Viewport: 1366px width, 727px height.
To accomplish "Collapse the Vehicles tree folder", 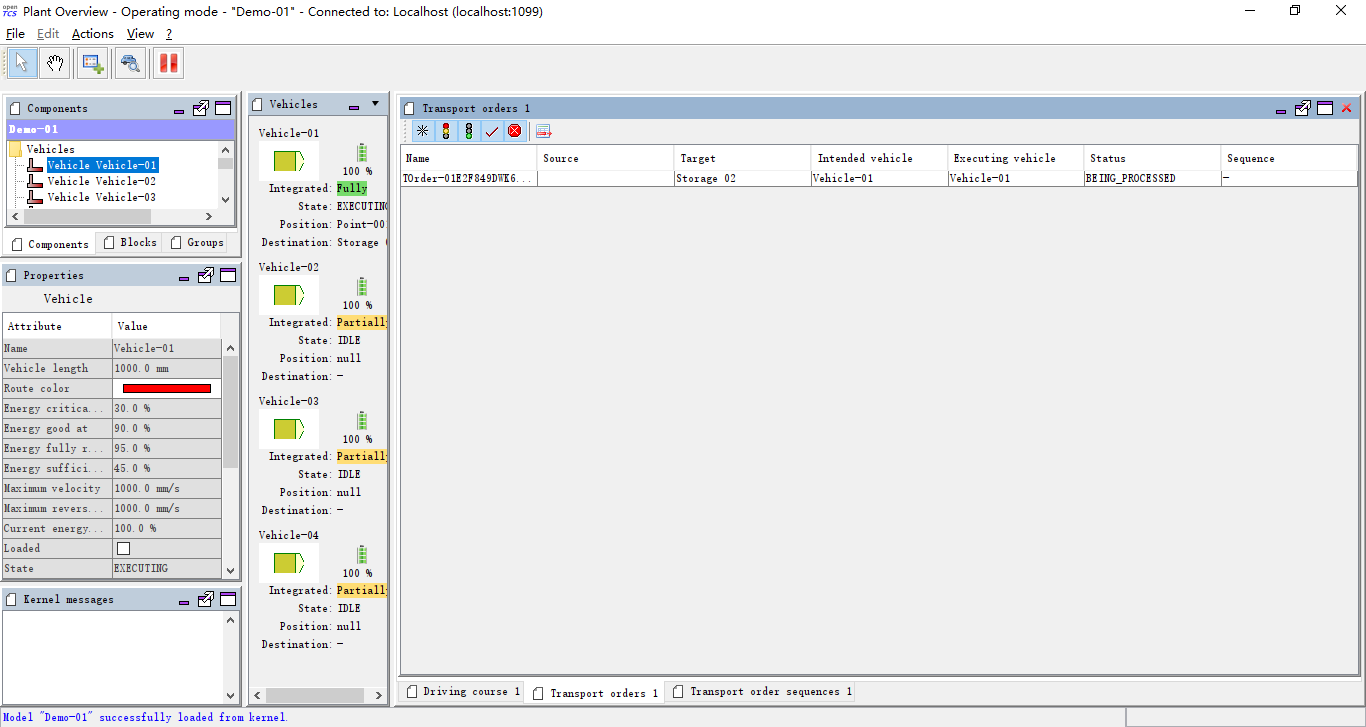I will (x=15, y=148).
